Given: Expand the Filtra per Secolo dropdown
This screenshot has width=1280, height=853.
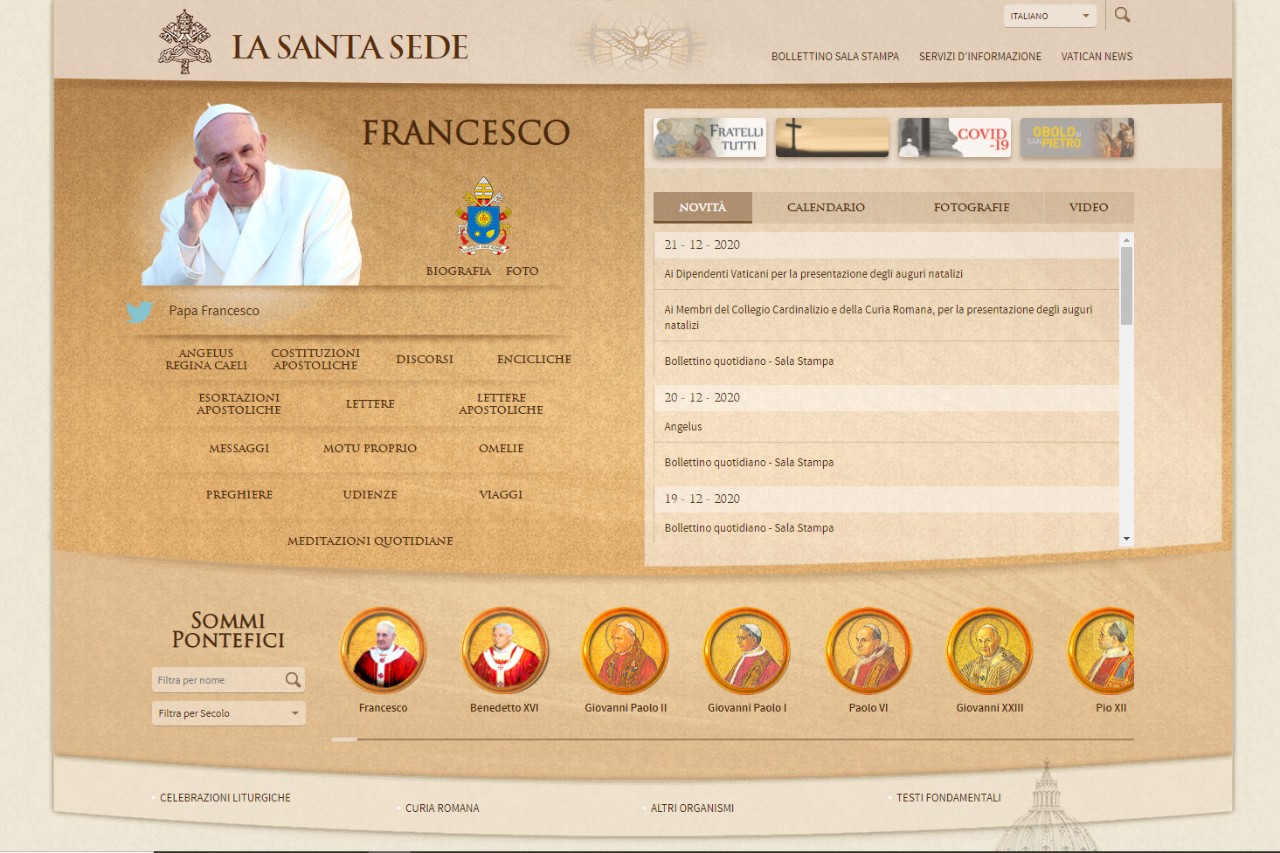Looking at the screenshot, I should click(228, 713).
